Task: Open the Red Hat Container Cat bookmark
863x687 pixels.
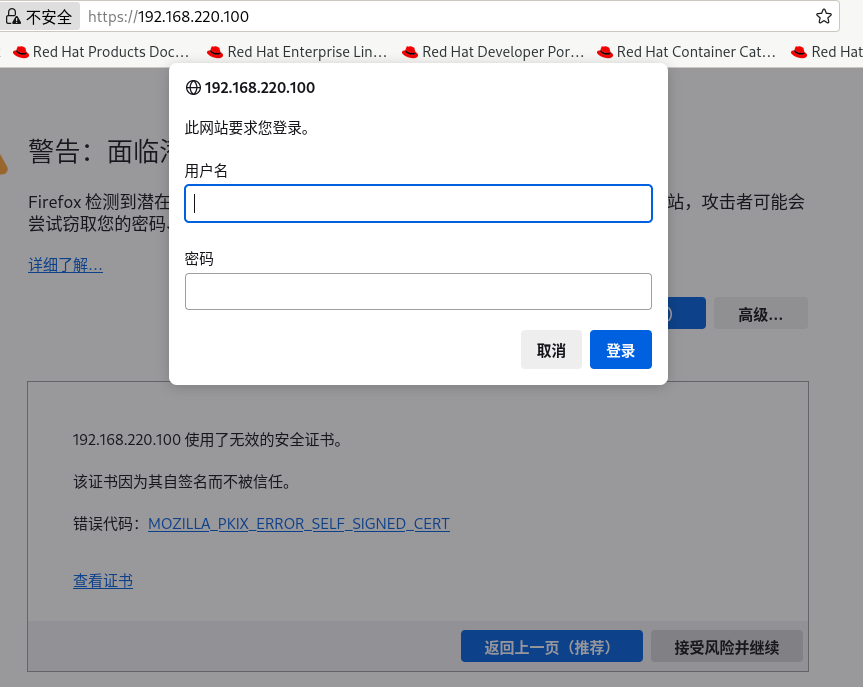Action: (686, 52)
